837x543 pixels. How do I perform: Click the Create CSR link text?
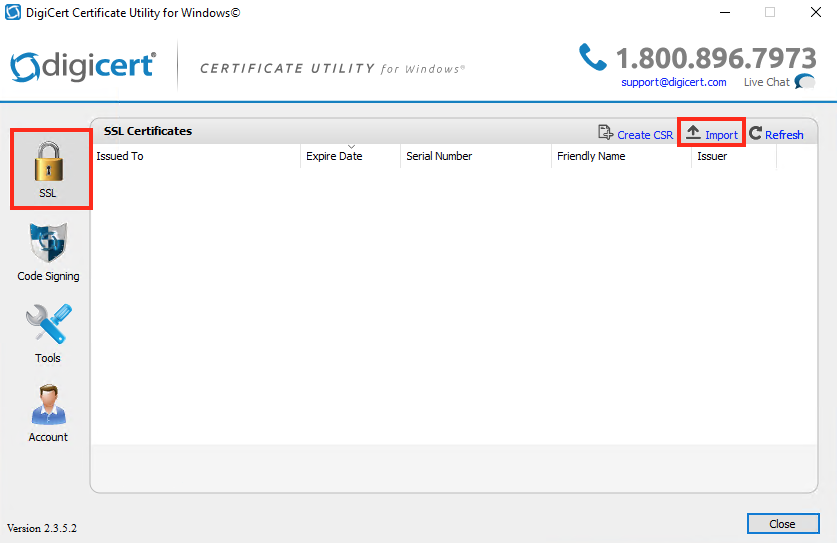click(645, 135)
